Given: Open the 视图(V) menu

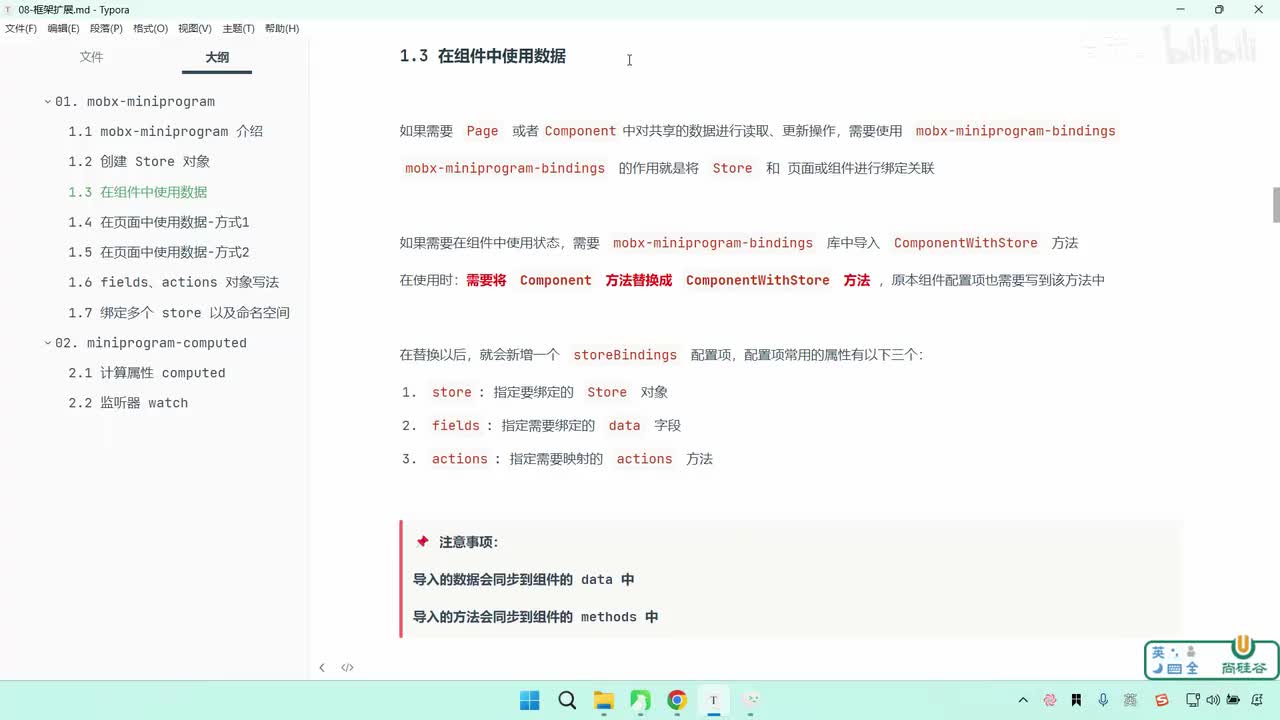Looking at the screenshot, I should [x=194, y=28].
